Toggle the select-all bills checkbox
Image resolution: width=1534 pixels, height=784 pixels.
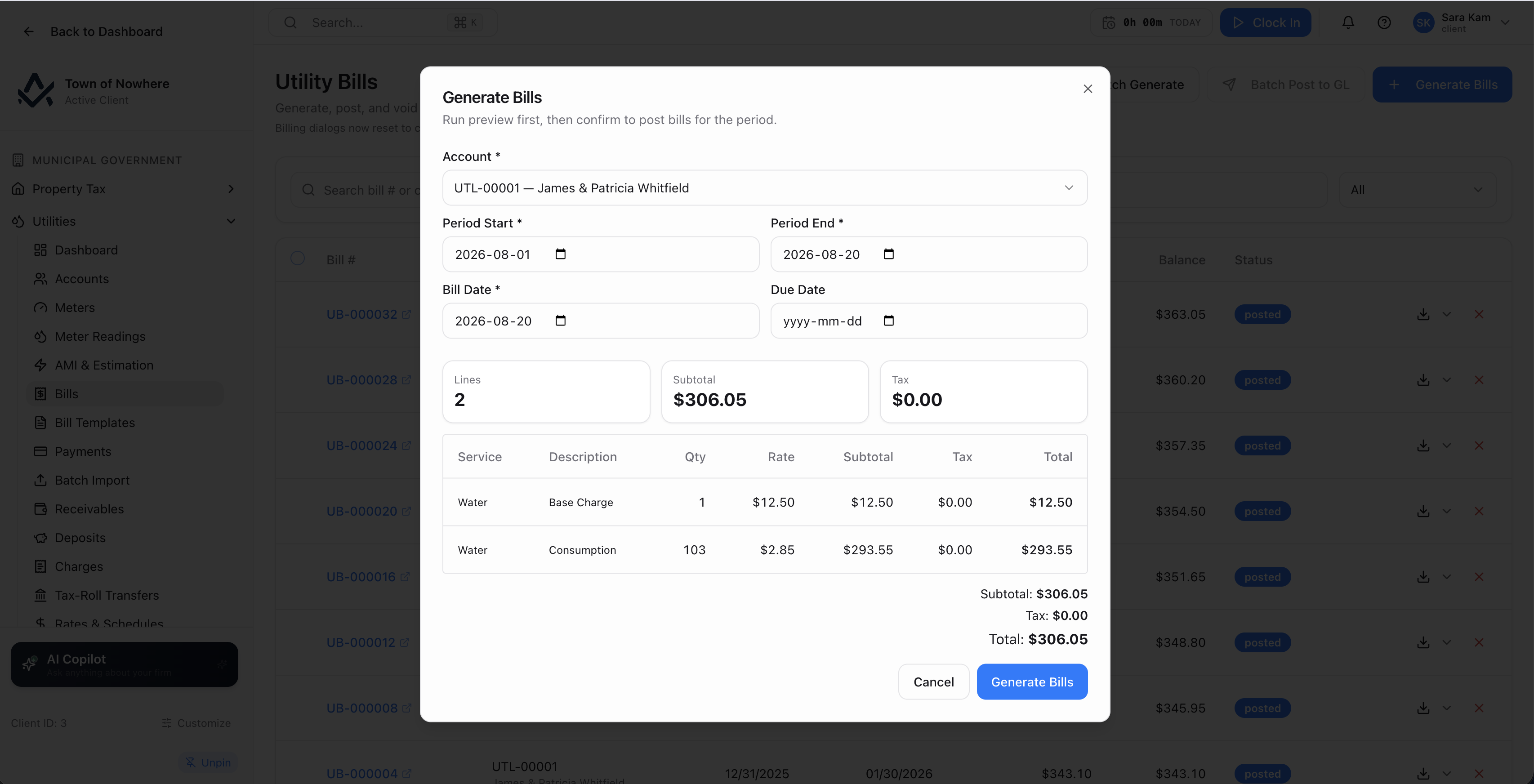(298, 258)
